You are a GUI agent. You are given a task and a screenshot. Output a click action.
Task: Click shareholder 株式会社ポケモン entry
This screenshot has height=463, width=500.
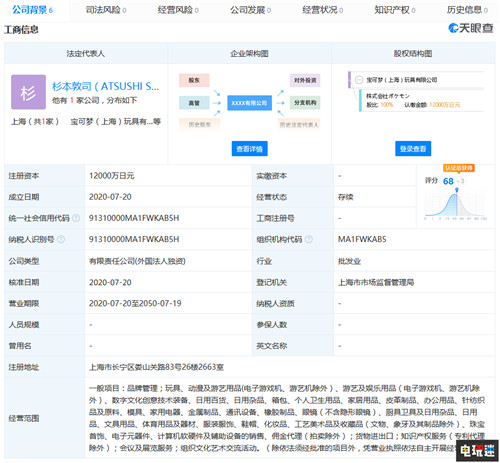[388, 96]
